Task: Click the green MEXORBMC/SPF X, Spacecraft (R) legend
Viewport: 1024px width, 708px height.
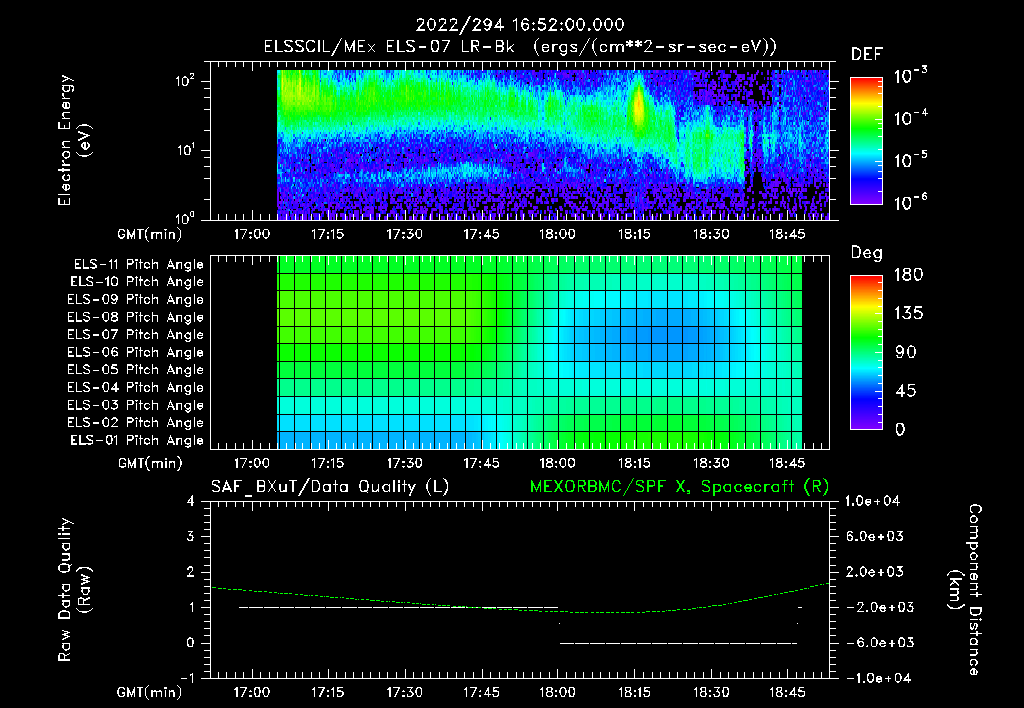Action: click(x=679, y=487)
